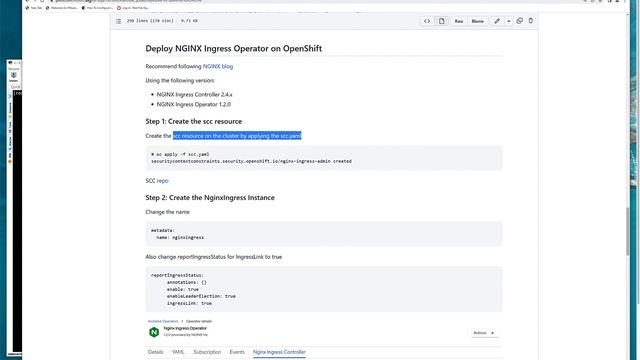
Task: Open the New Tab bookmark
Action: [x=34, y=8]
